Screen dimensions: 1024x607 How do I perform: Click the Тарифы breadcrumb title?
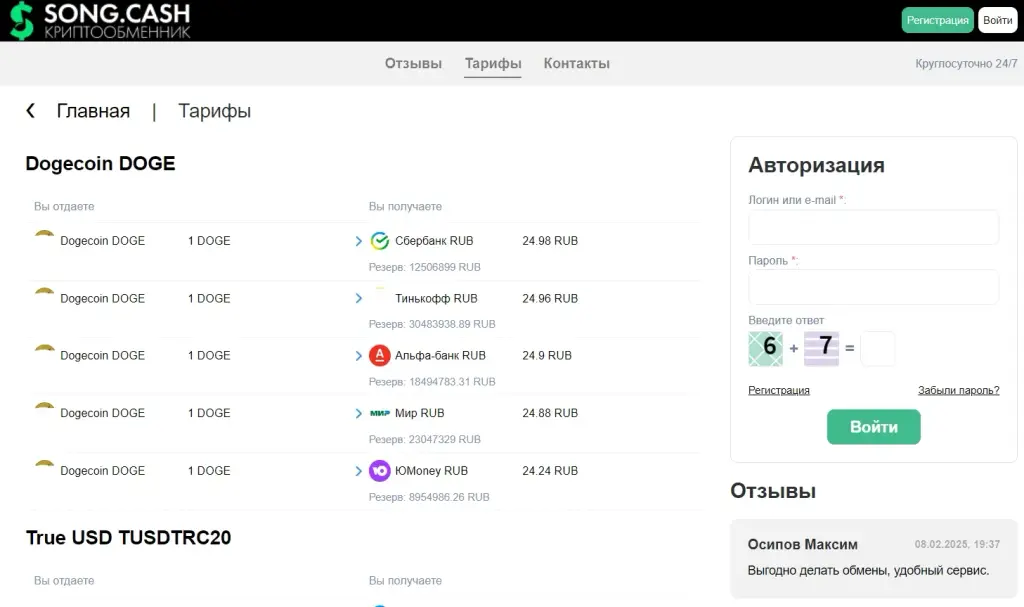tap(215, 111)
